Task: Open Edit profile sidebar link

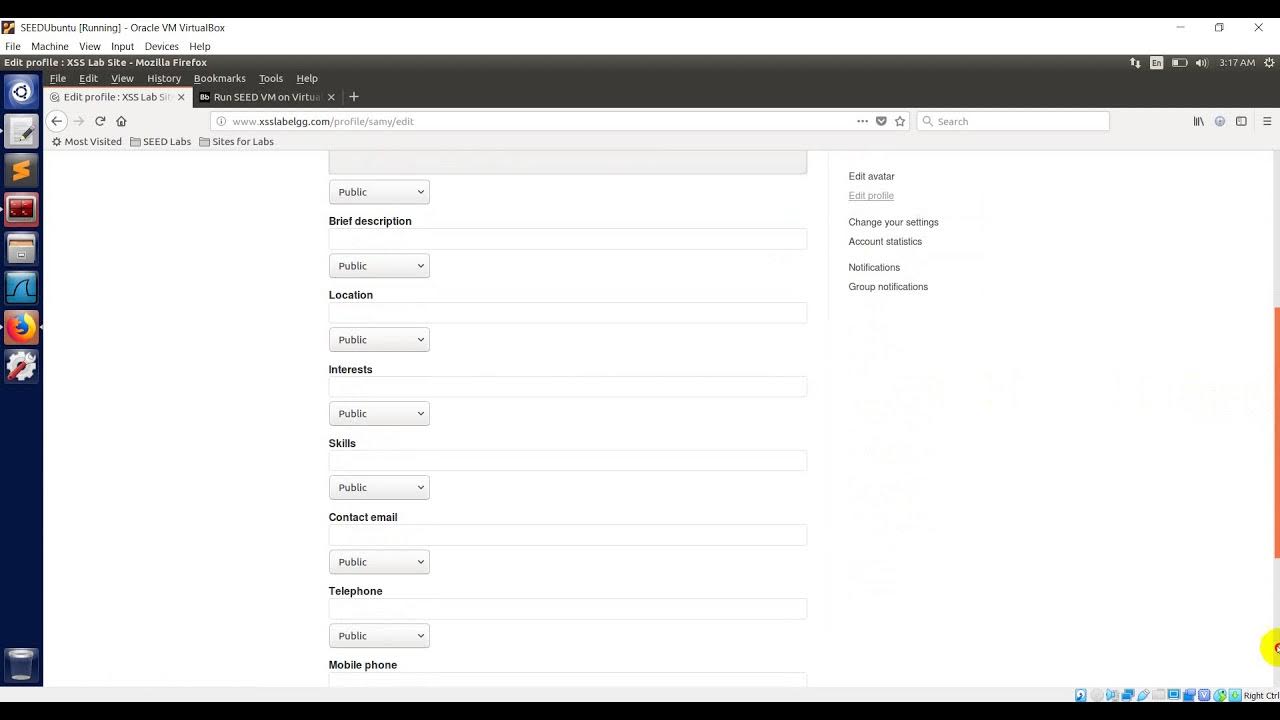Action: tap(871, 196)
